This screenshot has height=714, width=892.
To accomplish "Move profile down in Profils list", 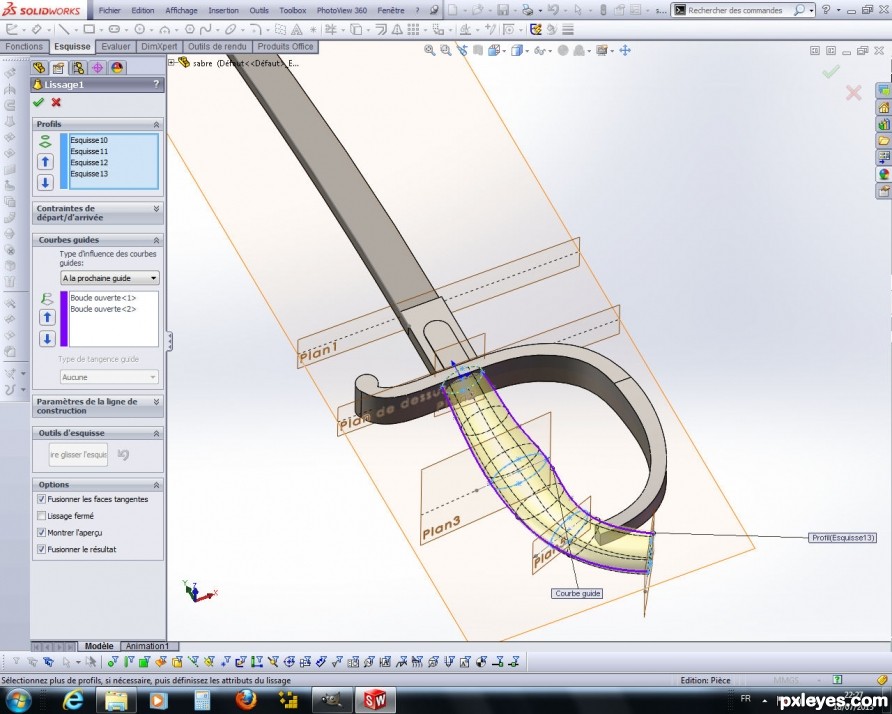I will click(46, 183).
